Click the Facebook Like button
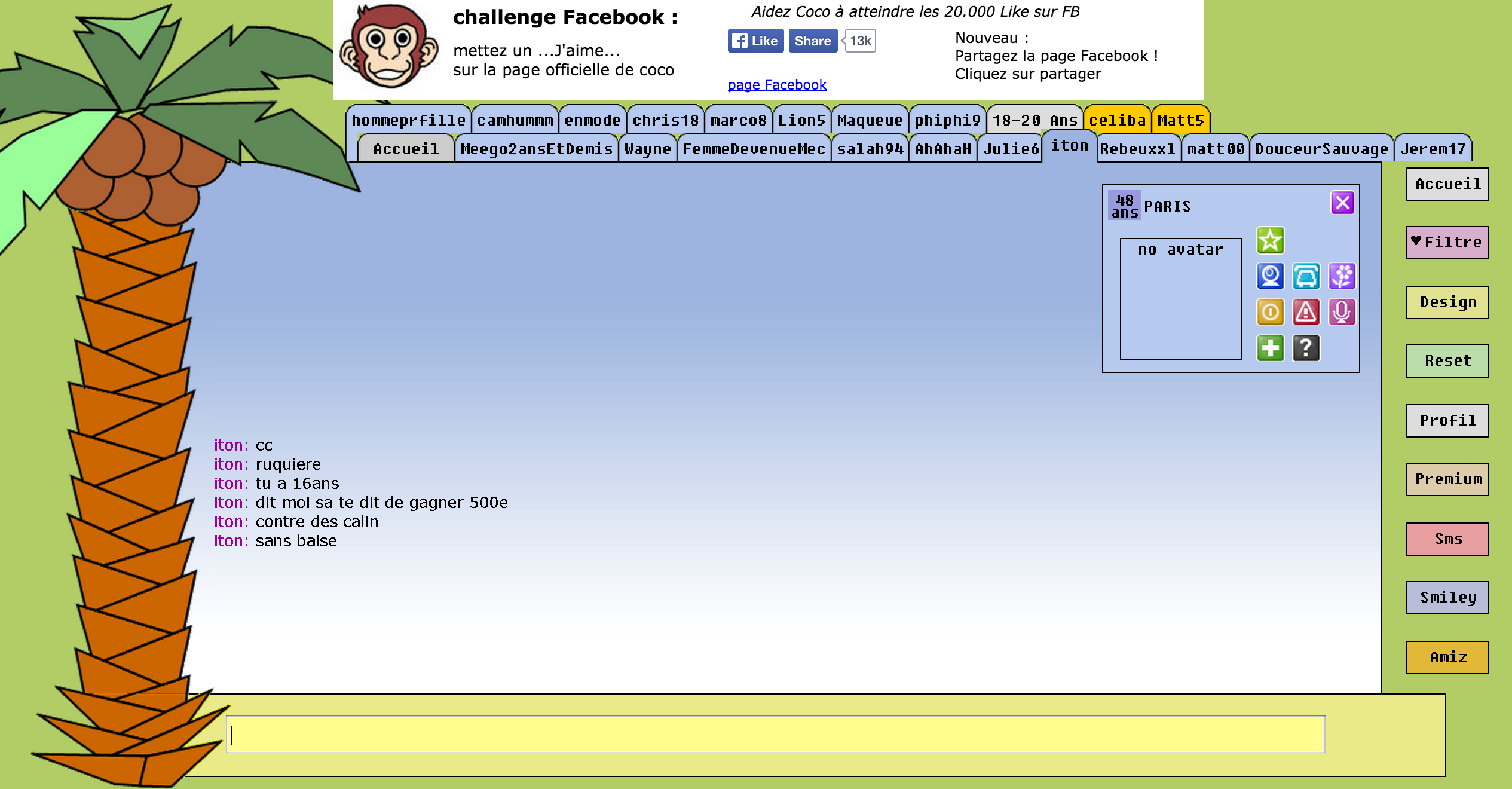This screenshot has height=789, width=1512. [755, 41]
